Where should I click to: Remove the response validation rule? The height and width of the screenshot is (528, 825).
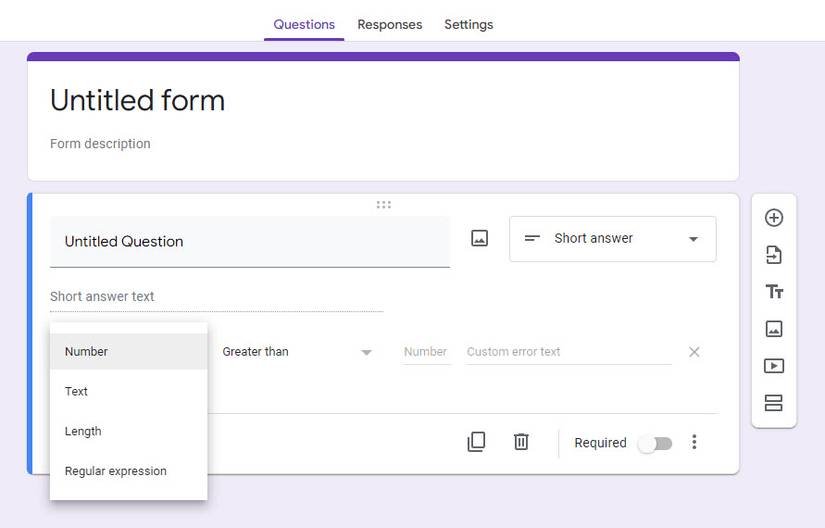point(694,352)
